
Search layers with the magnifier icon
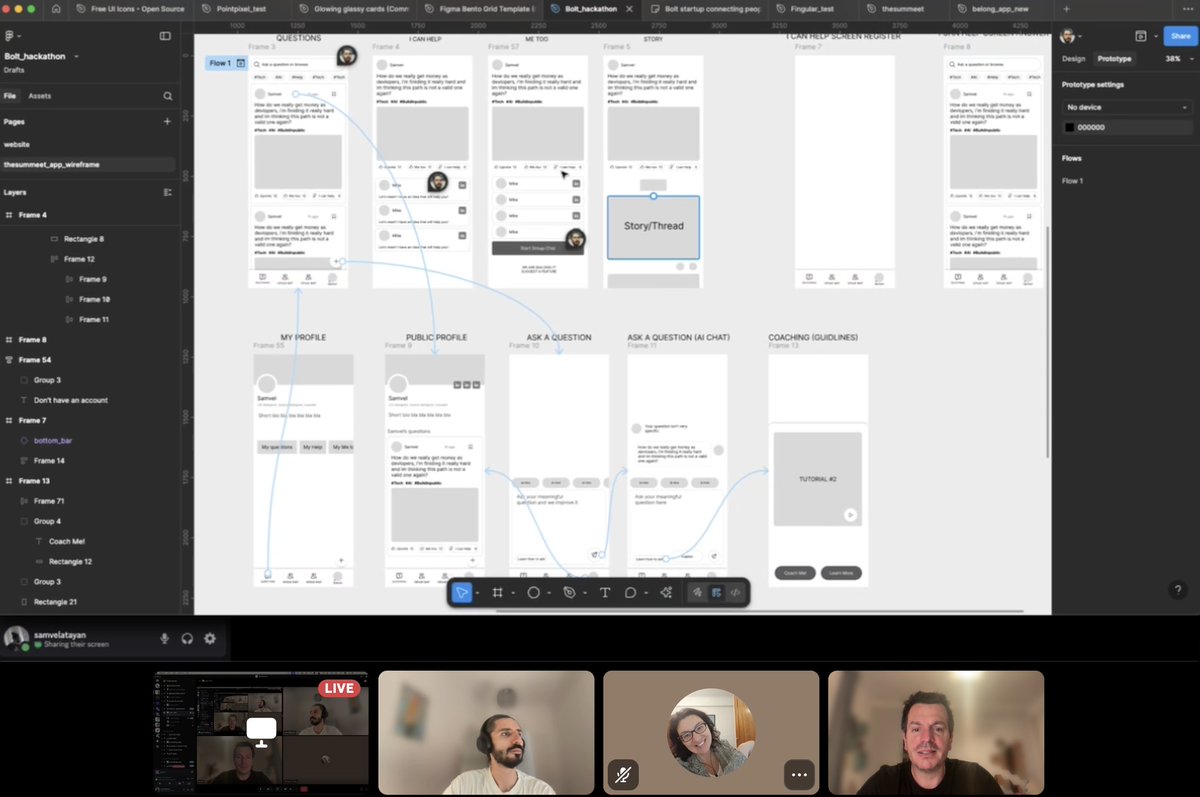coord(168,96)
